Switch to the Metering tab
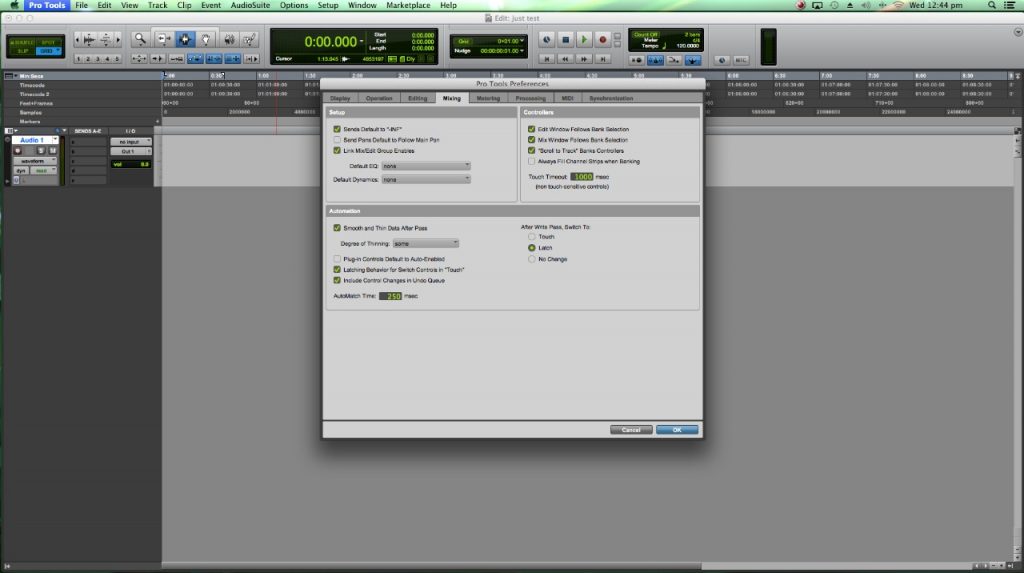1024x573 pixels. click(488, 98)
